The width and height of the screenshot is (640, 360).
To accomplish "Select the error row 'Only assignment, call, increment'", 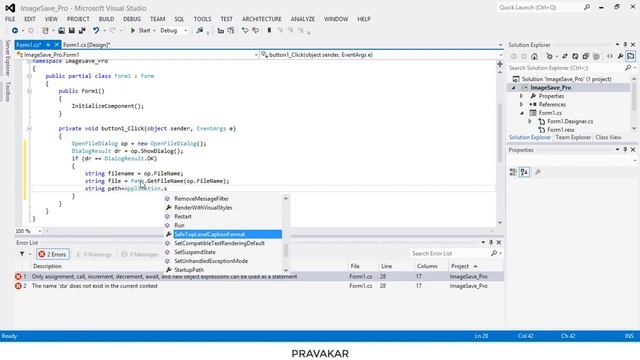I will [x=259, y=277].
